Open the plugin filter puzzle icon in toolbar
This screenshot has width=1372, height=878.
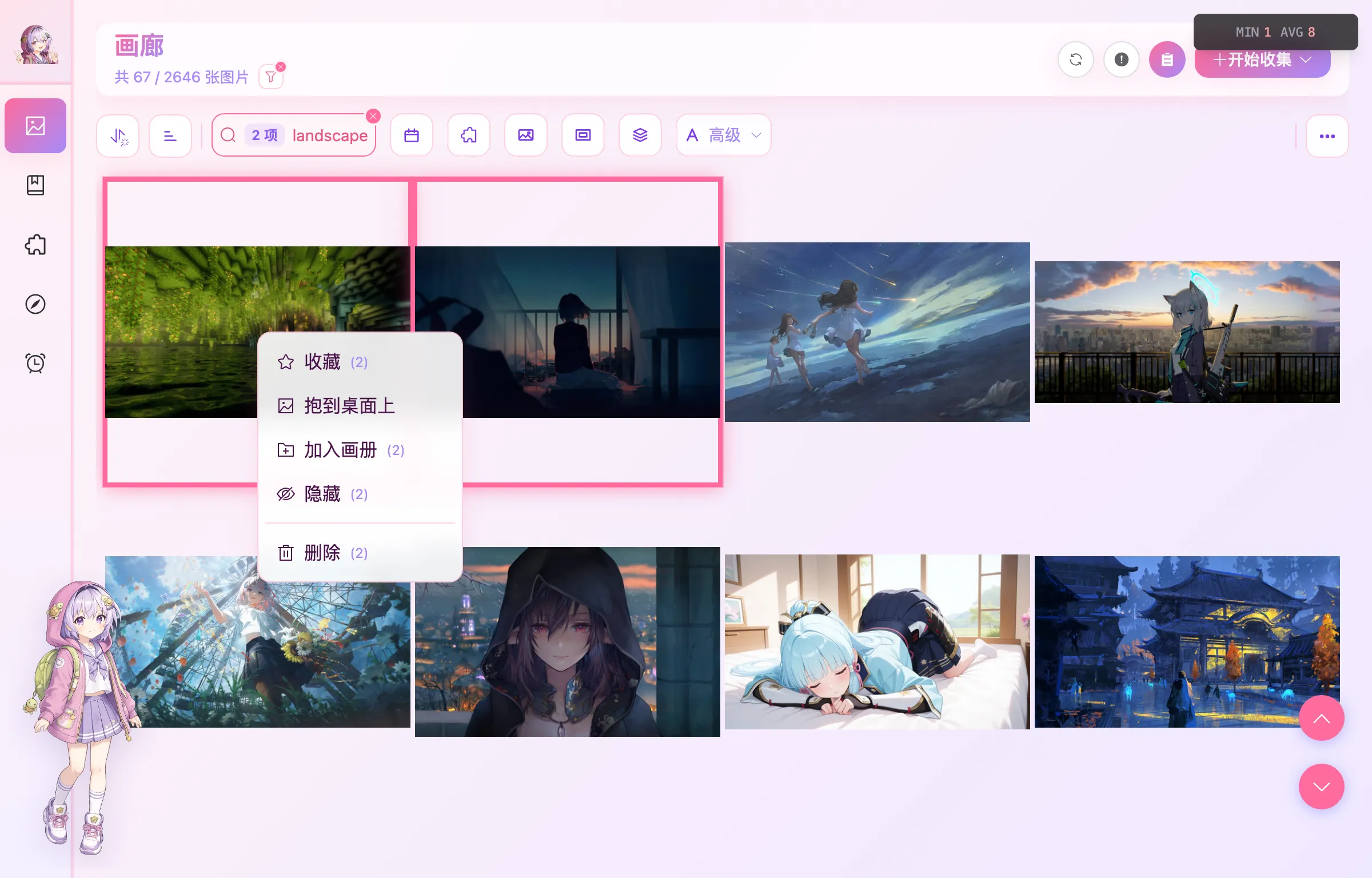point(469,135)
